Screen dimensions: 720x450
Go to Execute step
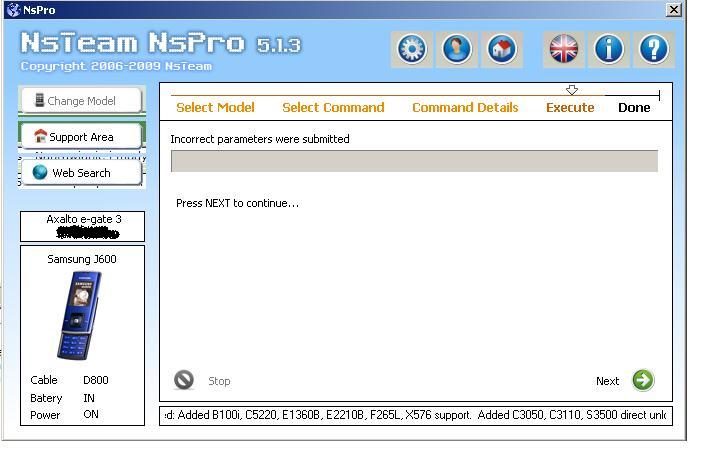pos(570,107)
